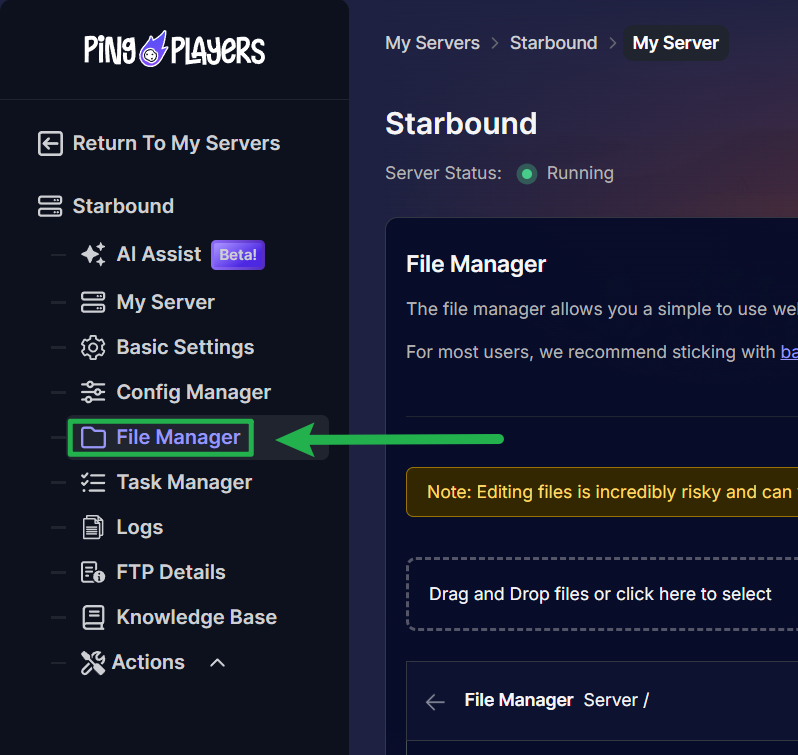The height and width of the screenshot is (755, 798).
Task: Click the Task Manager checklist icon
Action: click(93, 482)
